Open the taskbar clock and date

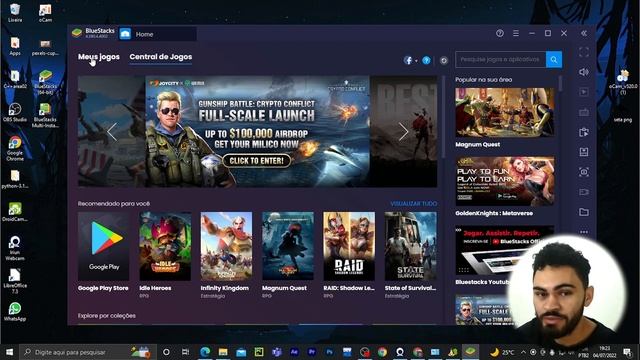(604, 351)
